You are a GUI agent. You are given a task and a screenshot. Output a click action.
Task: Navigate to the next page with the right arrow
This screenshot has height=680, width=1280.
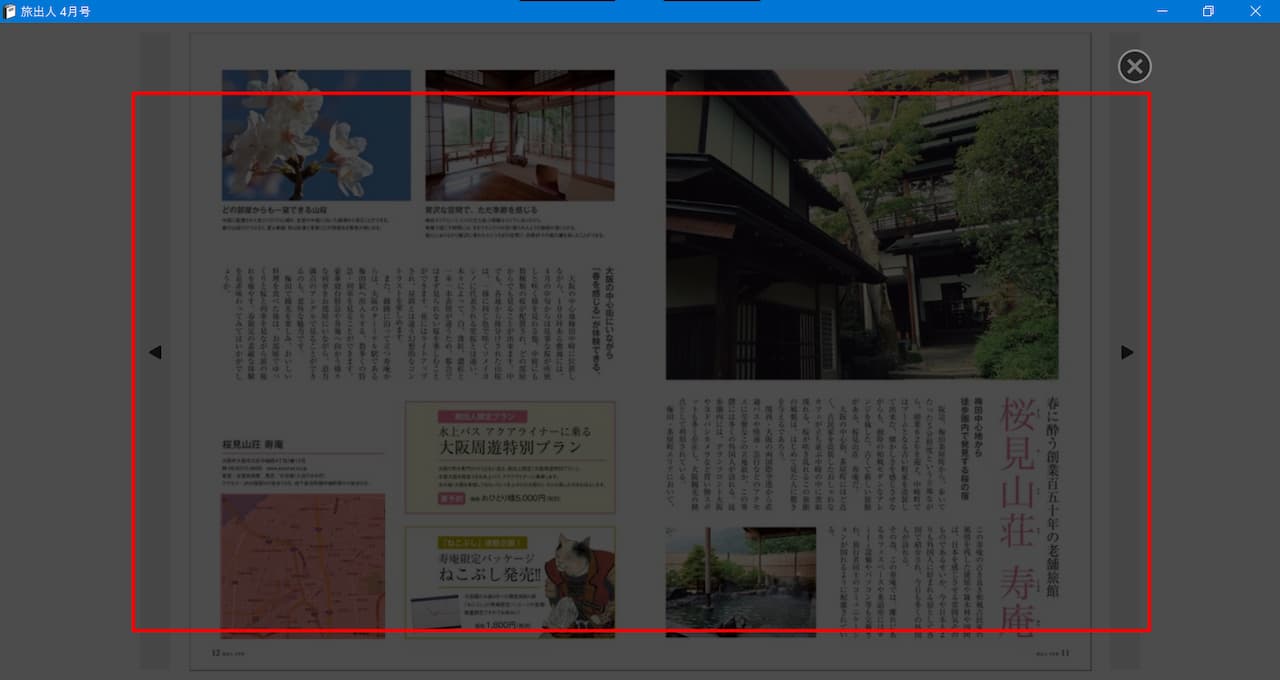click(x=1126, y=352)
